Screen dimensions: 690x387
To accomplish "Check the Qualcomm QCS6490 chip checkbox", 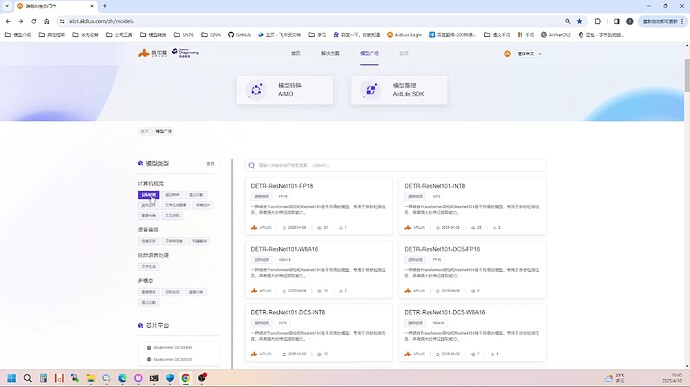I will click(x=149, y=348).
